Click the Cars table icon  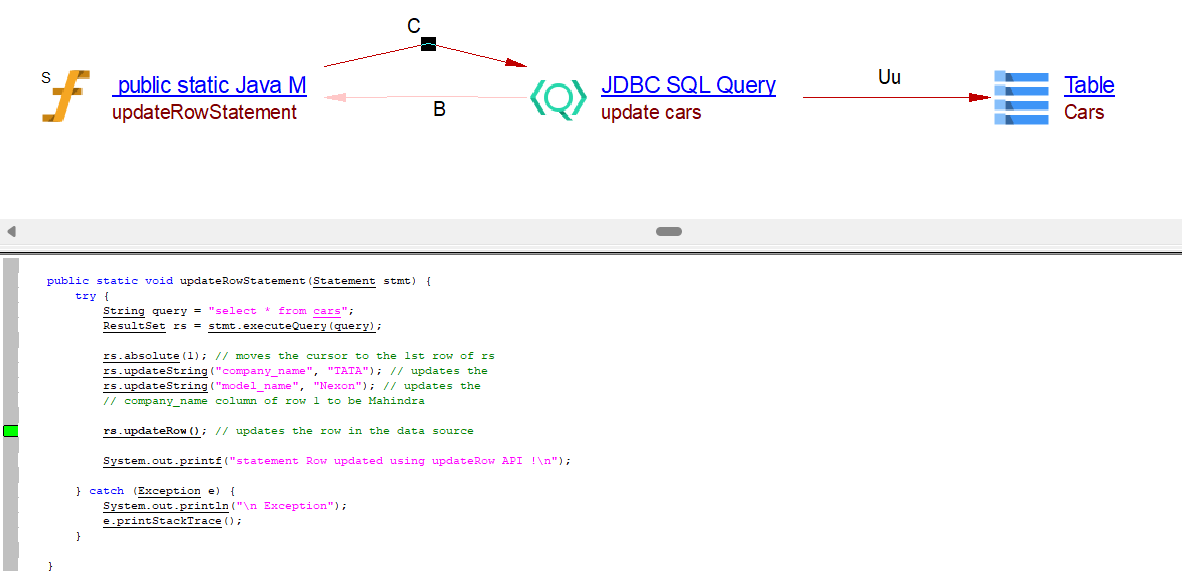(x=1021, y=98)
